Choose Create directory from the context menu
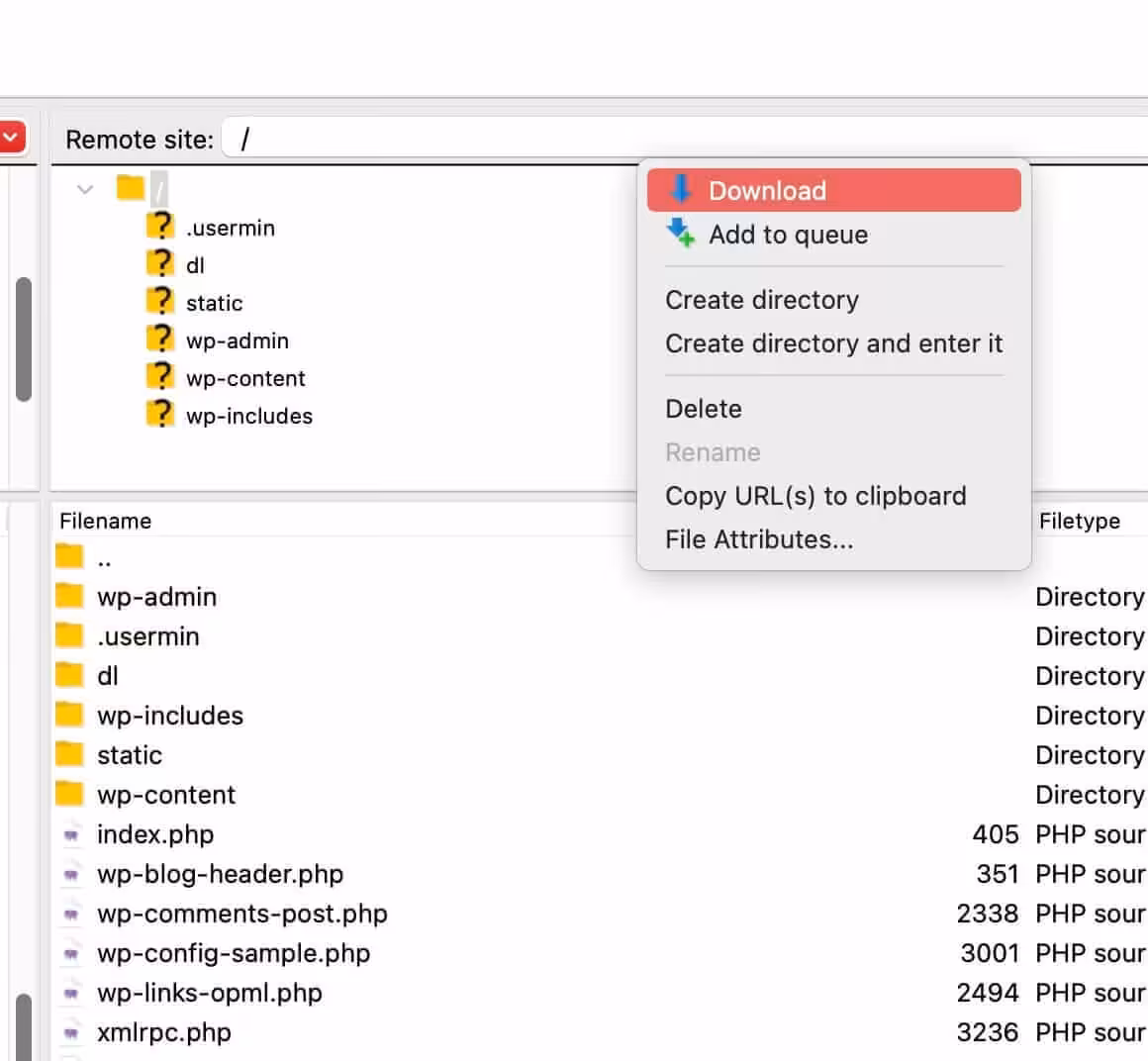Screen dimensions: 1148x1061 (762, 299)
